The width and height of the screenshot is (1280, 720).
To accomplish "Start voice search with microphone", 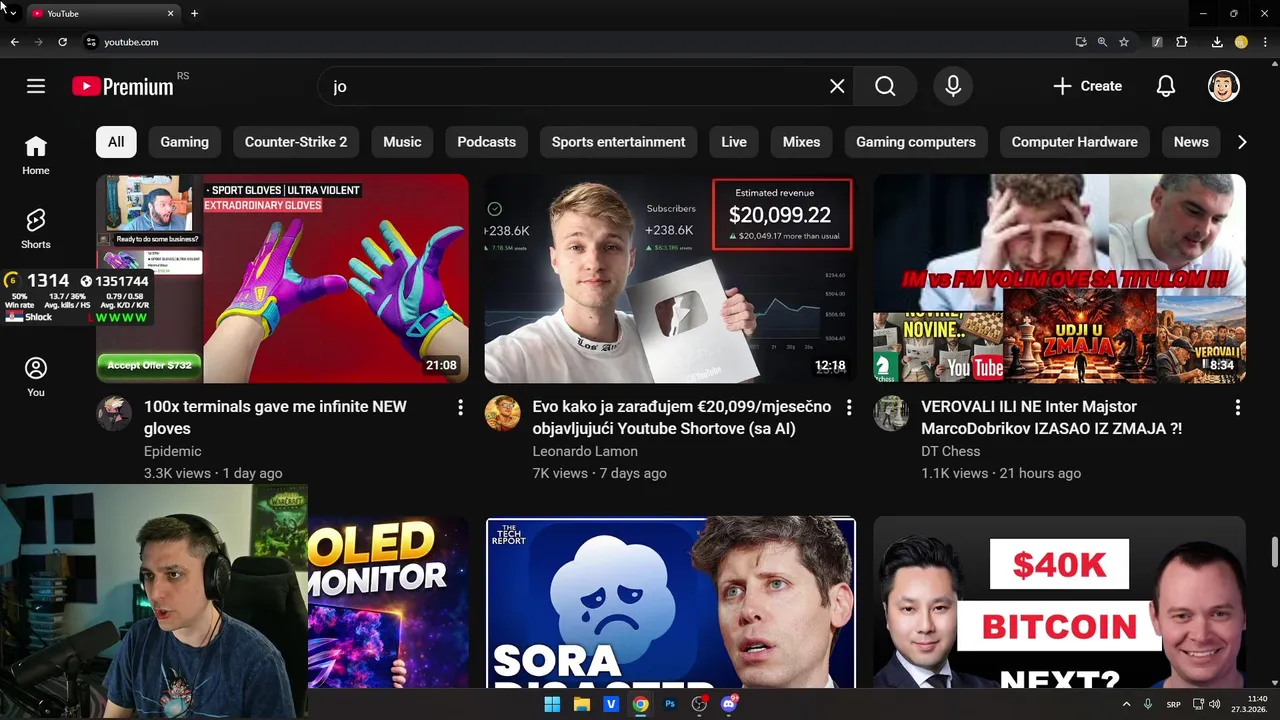I will [x=953, y=86].
